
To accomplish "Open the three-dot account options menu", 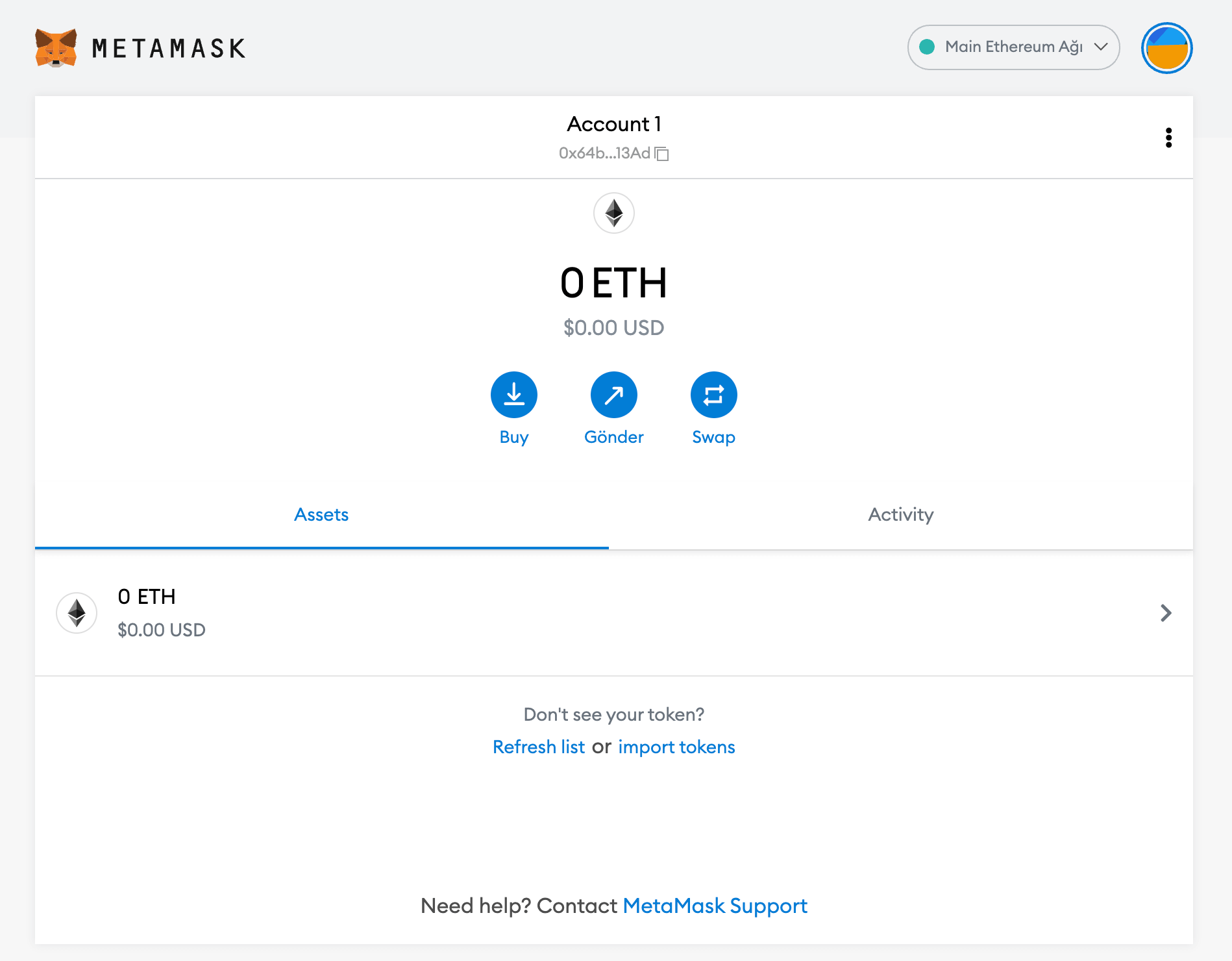I will click(1168, 138).
